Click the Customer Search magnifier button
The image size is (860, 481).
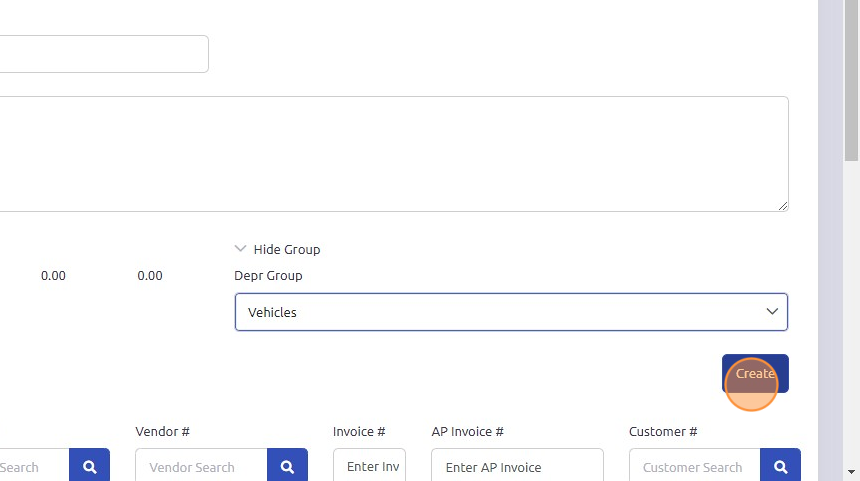(780, 466)
